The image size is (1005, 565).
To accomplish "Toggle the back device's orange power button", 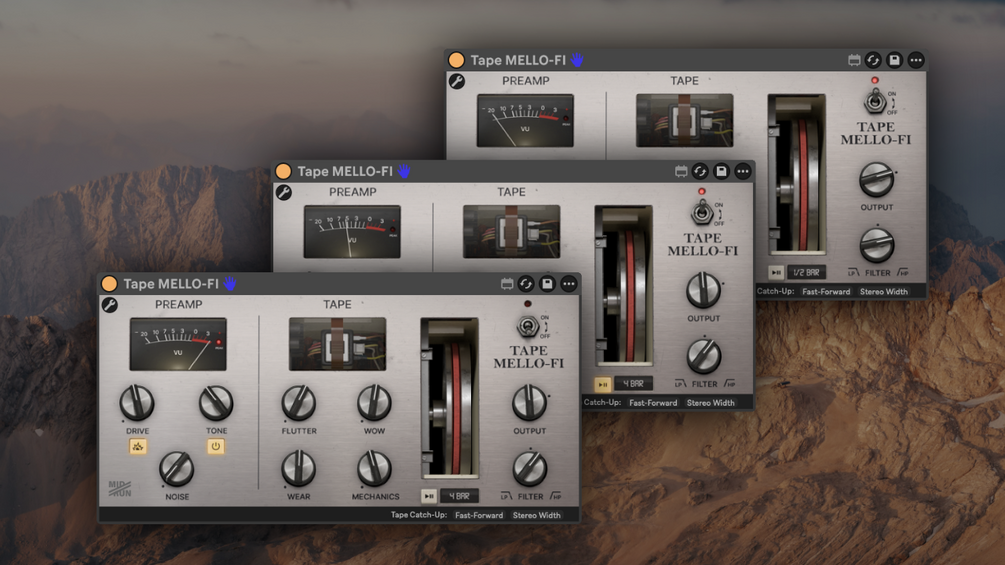I will coord(456,60).
